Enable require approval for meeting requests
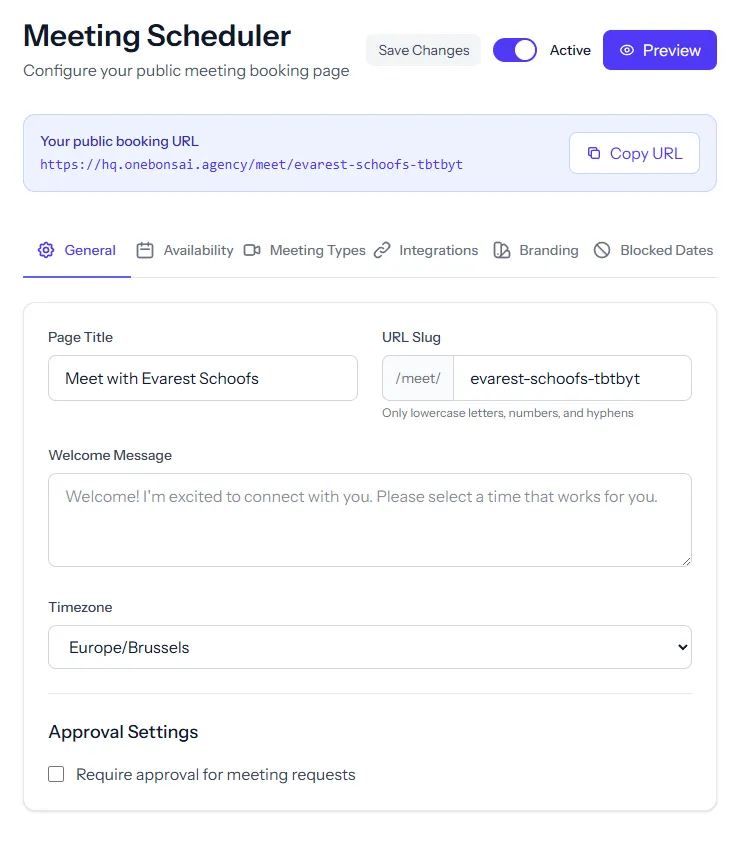The width and height of the screenshot is (739, 841). click(56, 774)
